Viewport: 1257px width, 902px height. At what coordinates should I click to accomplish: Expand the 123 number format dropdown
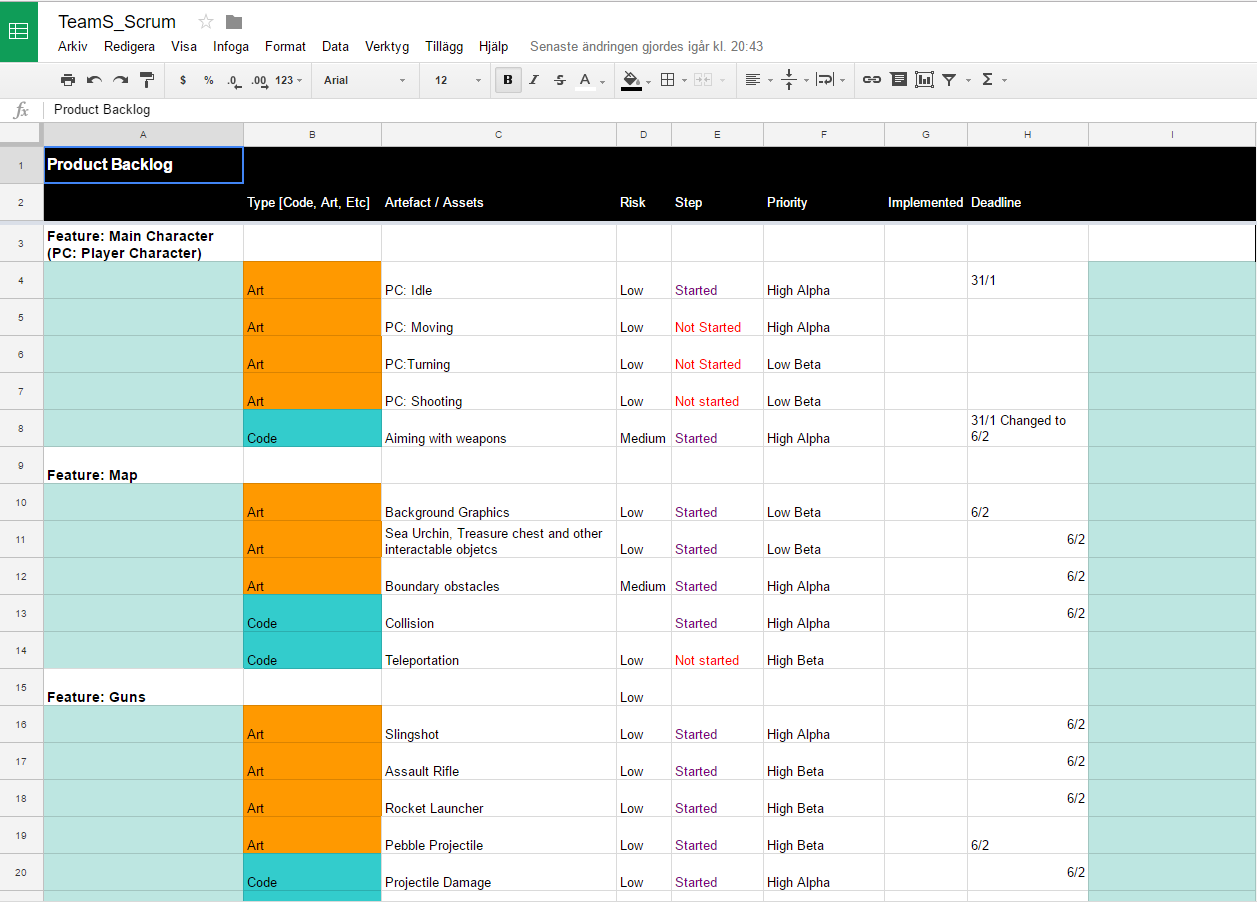coord(289,80)
